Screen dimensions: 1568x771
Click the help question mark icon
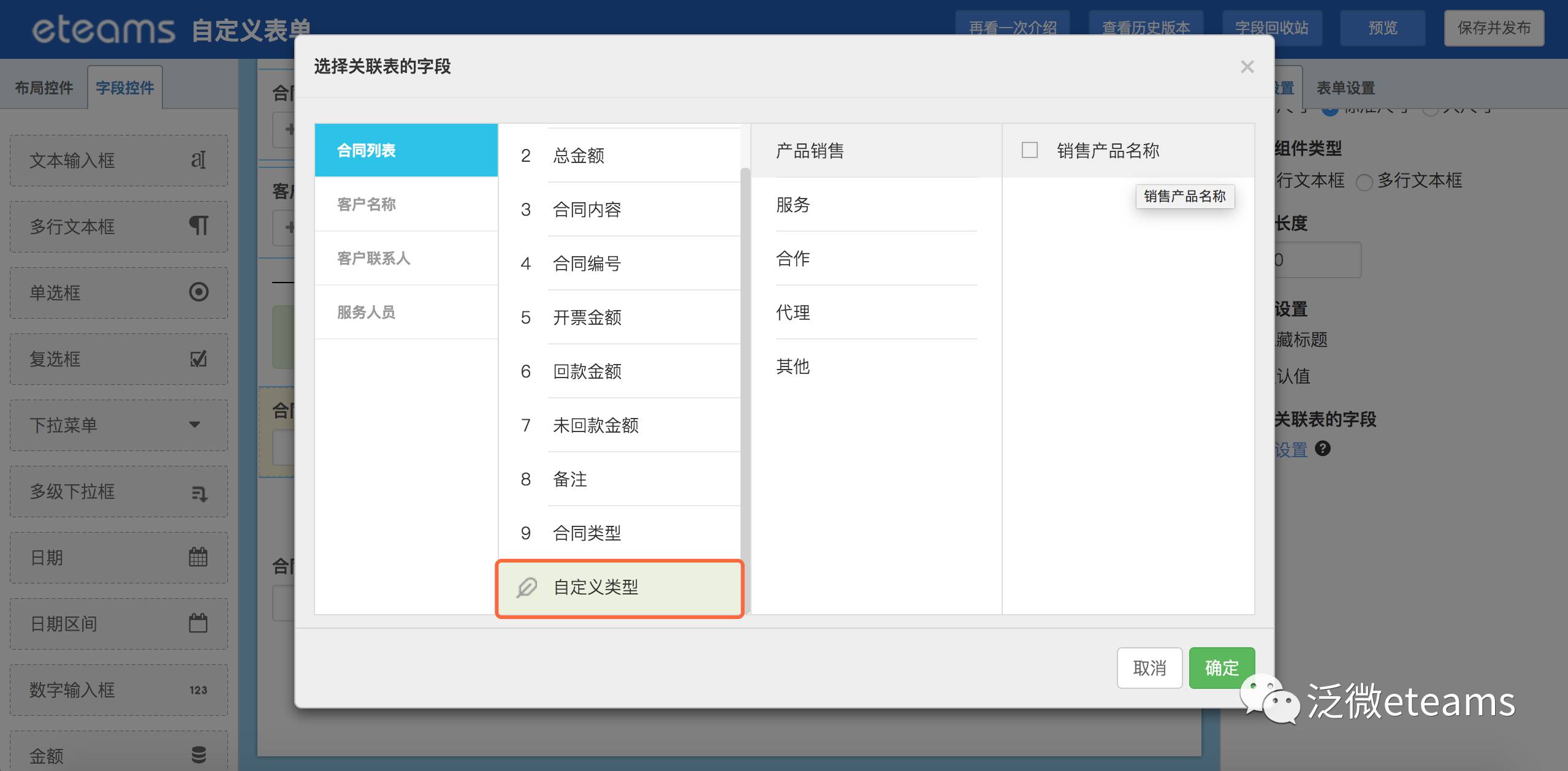click(1323, 449)
